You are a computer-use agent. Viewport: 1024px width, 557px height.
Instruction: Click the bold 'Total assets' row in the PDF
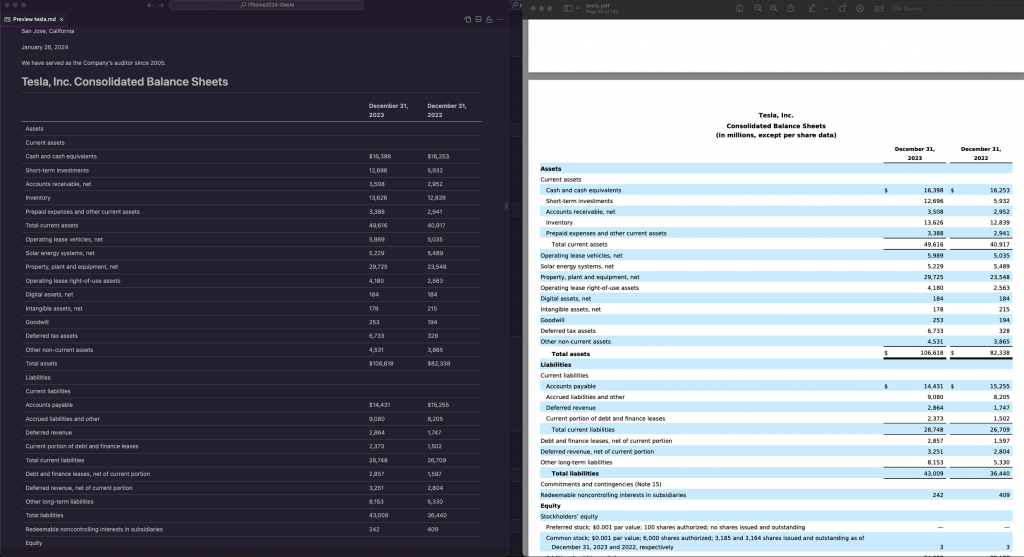(570, 354)
